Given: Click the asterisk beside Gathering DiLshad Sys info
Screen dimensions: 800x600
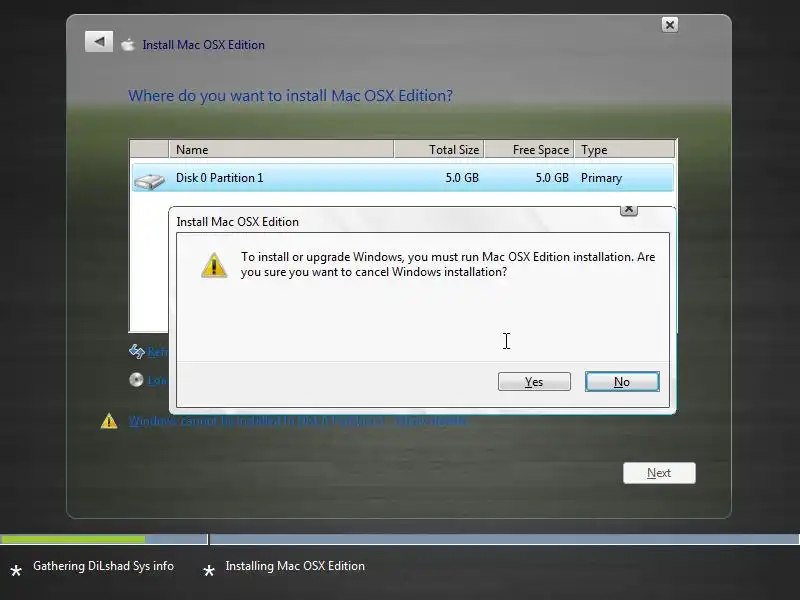Looking at the screenshot, I should [x=16, y=570].
